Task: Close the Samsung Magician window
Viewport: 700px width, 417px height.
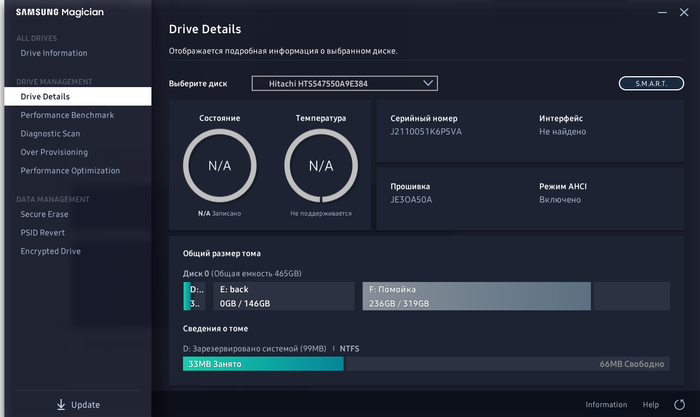Action: tap(685, 12)
